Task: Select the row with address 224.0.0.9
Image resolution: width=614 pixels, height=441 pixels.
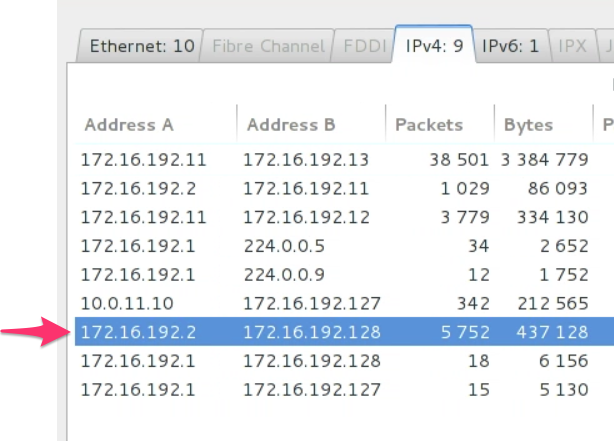Action: (x=344, y=275)
